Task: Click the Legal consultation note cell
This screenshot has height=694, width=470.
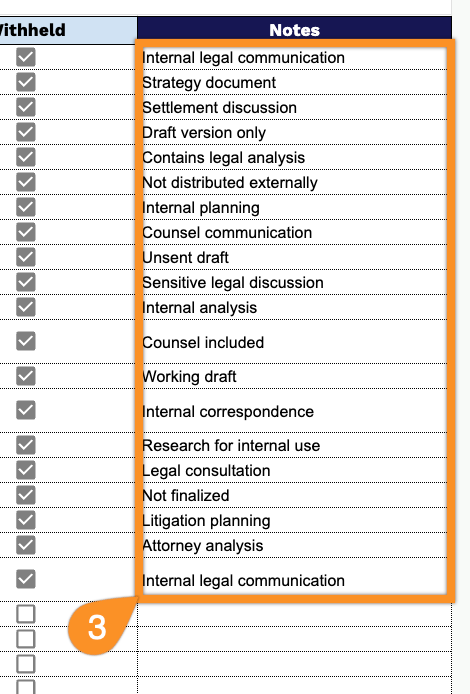Action: tap(294, 470)
